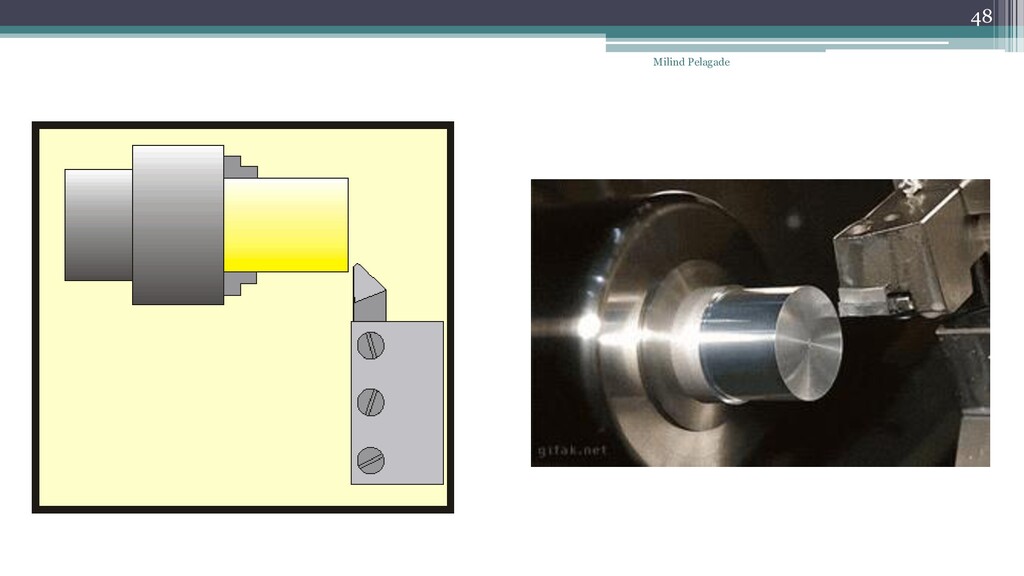
Task: Click the yellow workpiece in diagram
Action: (x=286, y=225)
